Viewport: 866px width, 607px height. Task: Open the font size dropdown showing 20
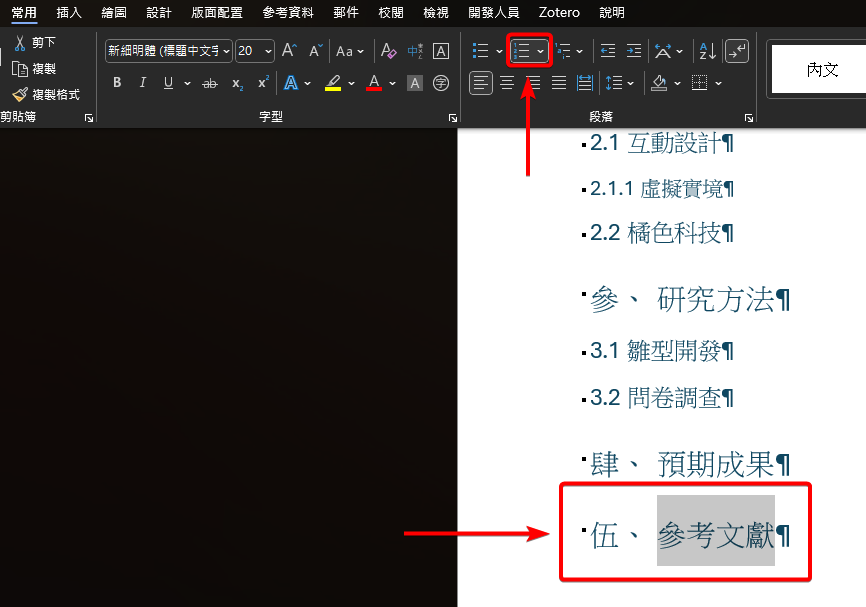(x=268, y=51)
